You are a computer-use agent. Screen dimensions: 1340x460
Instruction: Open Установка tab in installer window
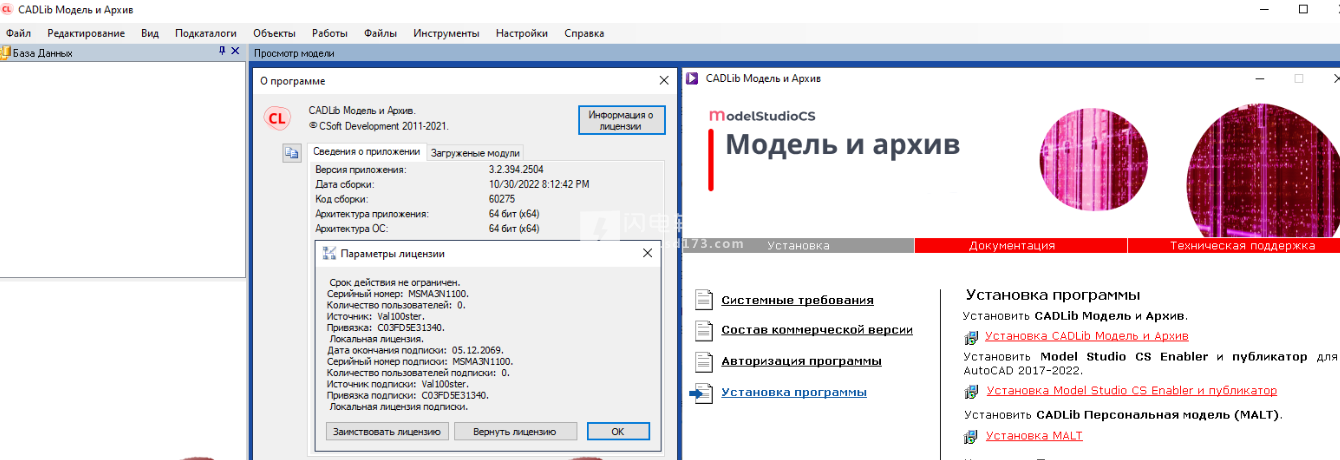pyautogui.click(x=799, y=245)
